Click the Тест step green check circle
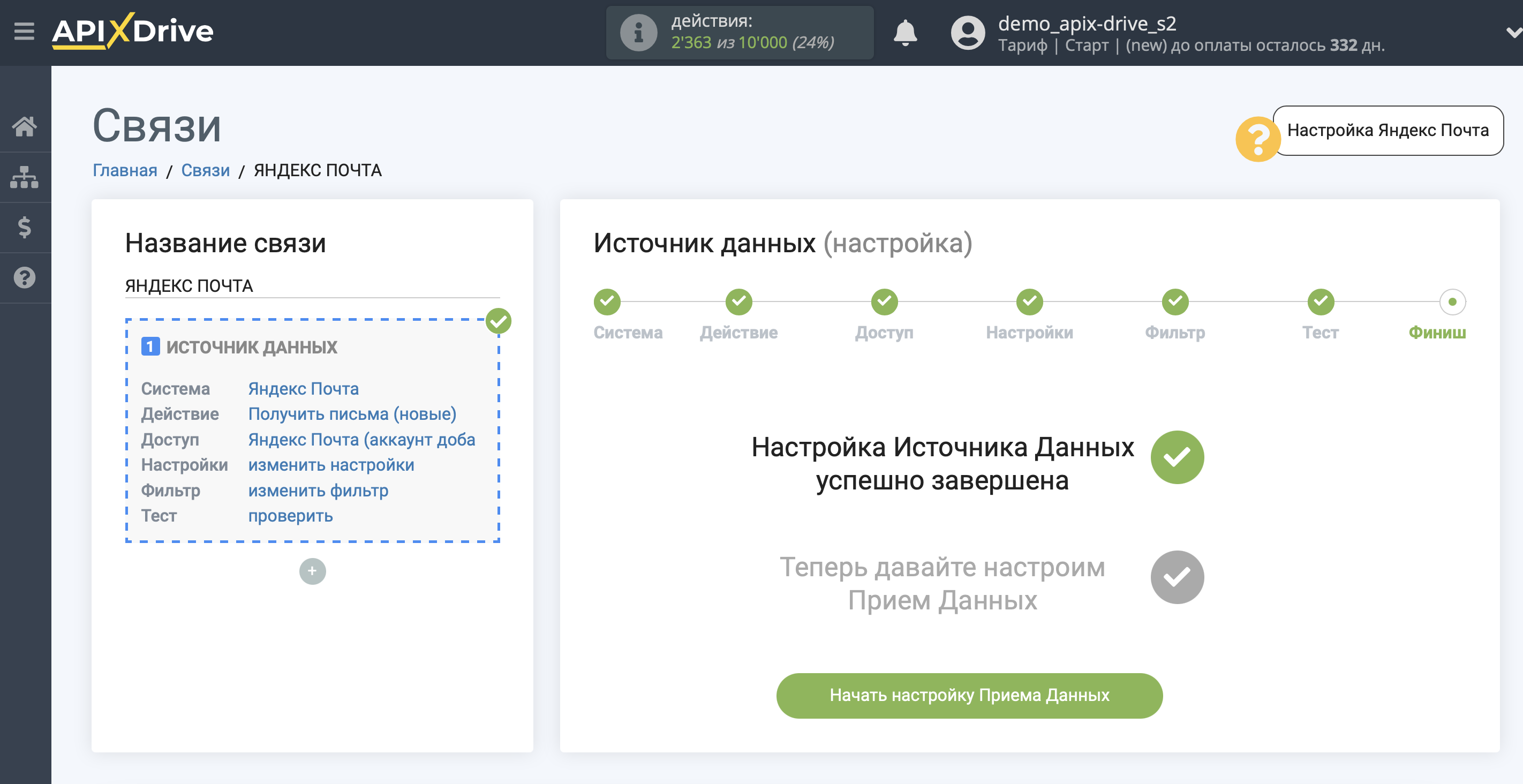Image resolution: width=1523 pixels, height=784 pixels. tap(1320, 301)
